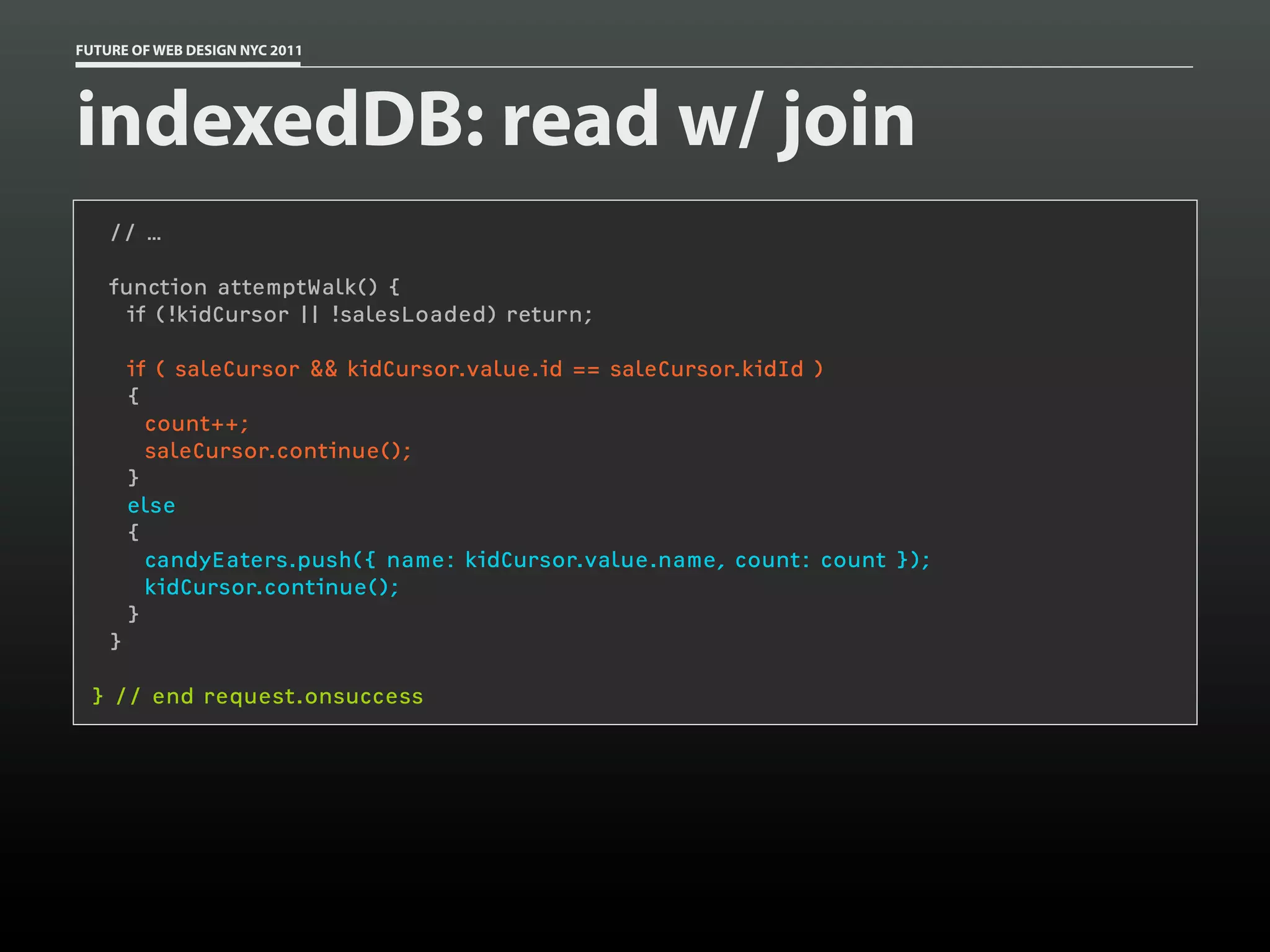
Task: Click the '!salesLoaded) return;' text
Action: (462, 314)
